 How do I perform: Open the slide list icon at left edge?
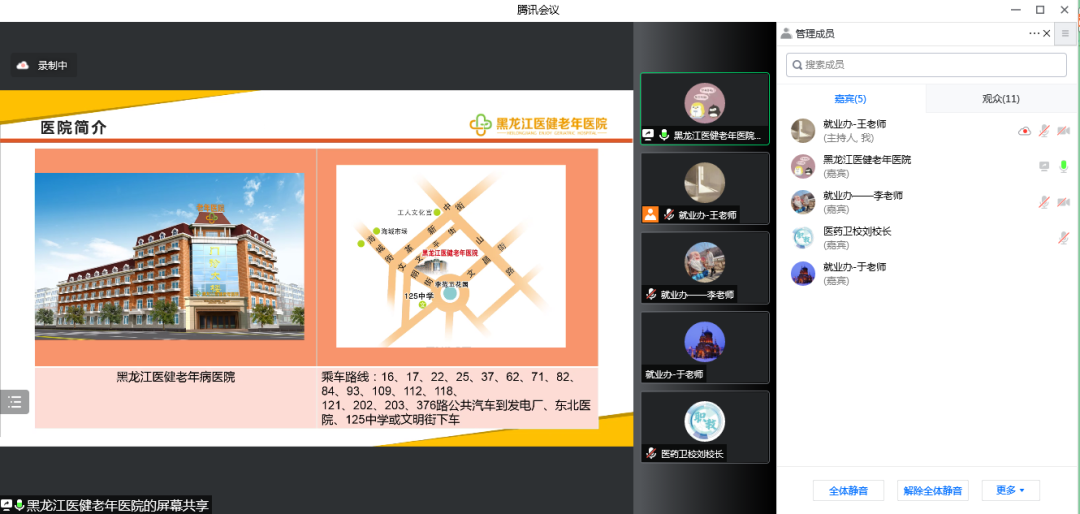tap(14, 402)
